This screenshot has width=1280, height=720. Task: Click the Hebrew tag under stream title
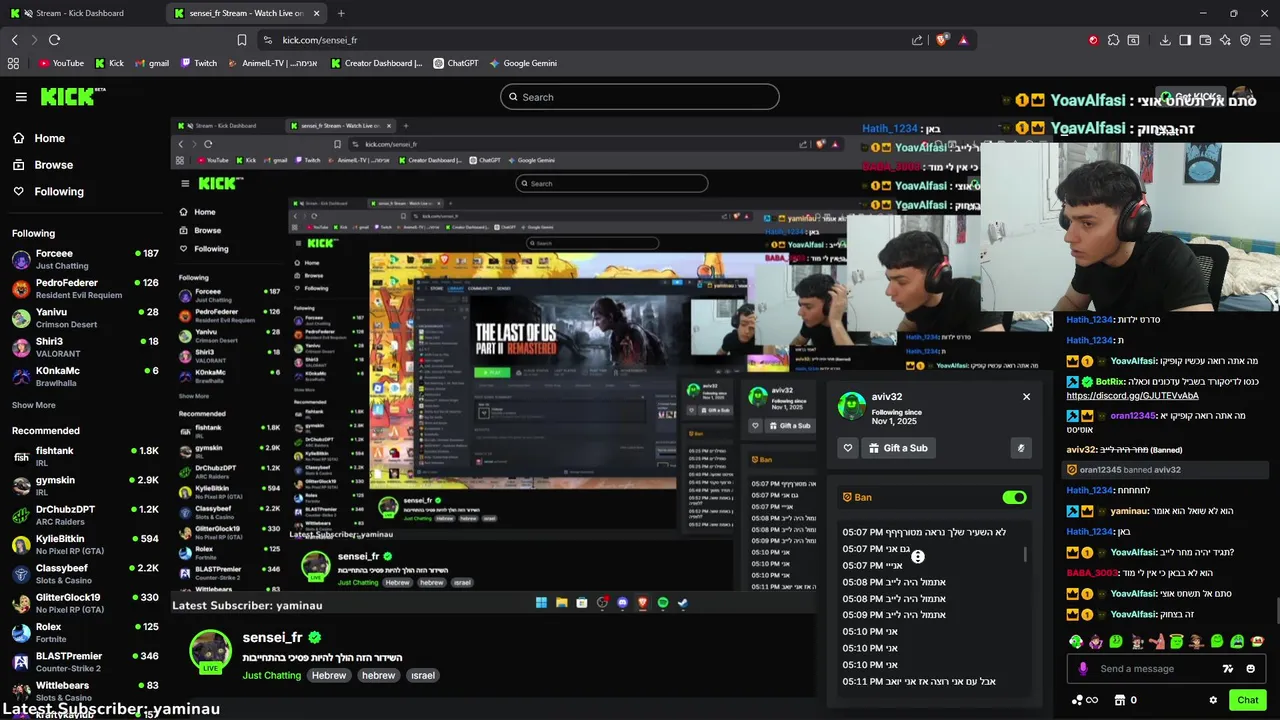(328, 675)
